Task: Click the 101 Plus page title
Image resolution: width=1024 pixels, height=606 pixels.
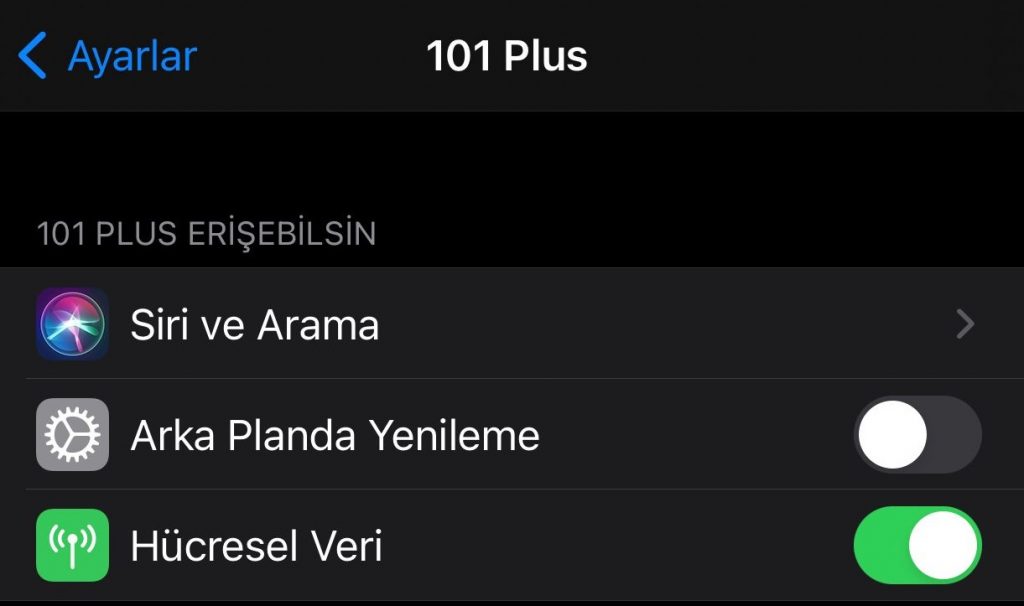Action: point(507,56)
